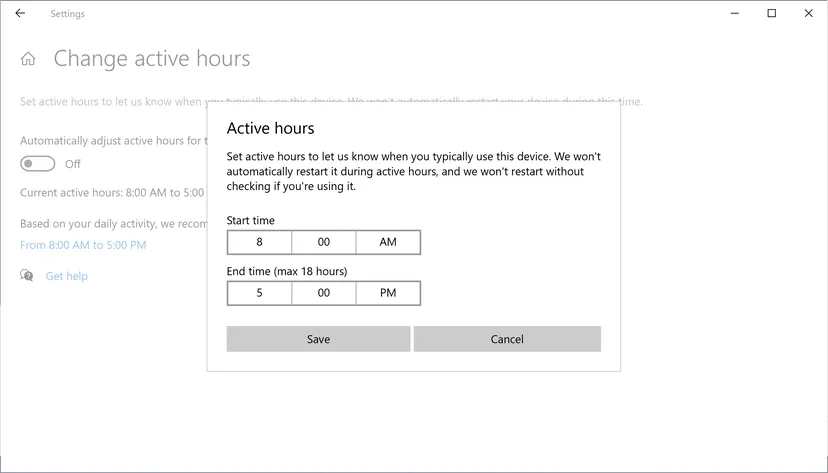Click the Active hours dialog title
Image resolution: width=828 pixels, height=473 pixels.
pos(270,128)
